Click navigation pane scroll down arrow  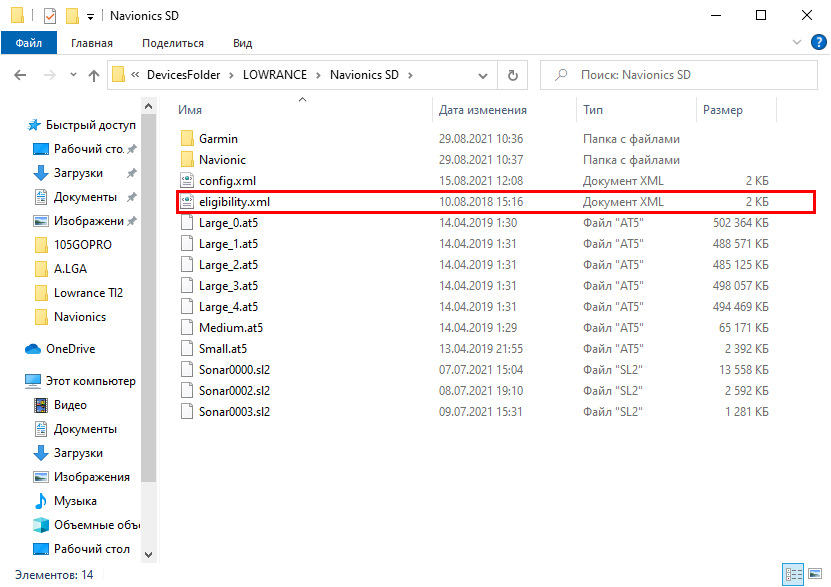(x=148, y=555)
